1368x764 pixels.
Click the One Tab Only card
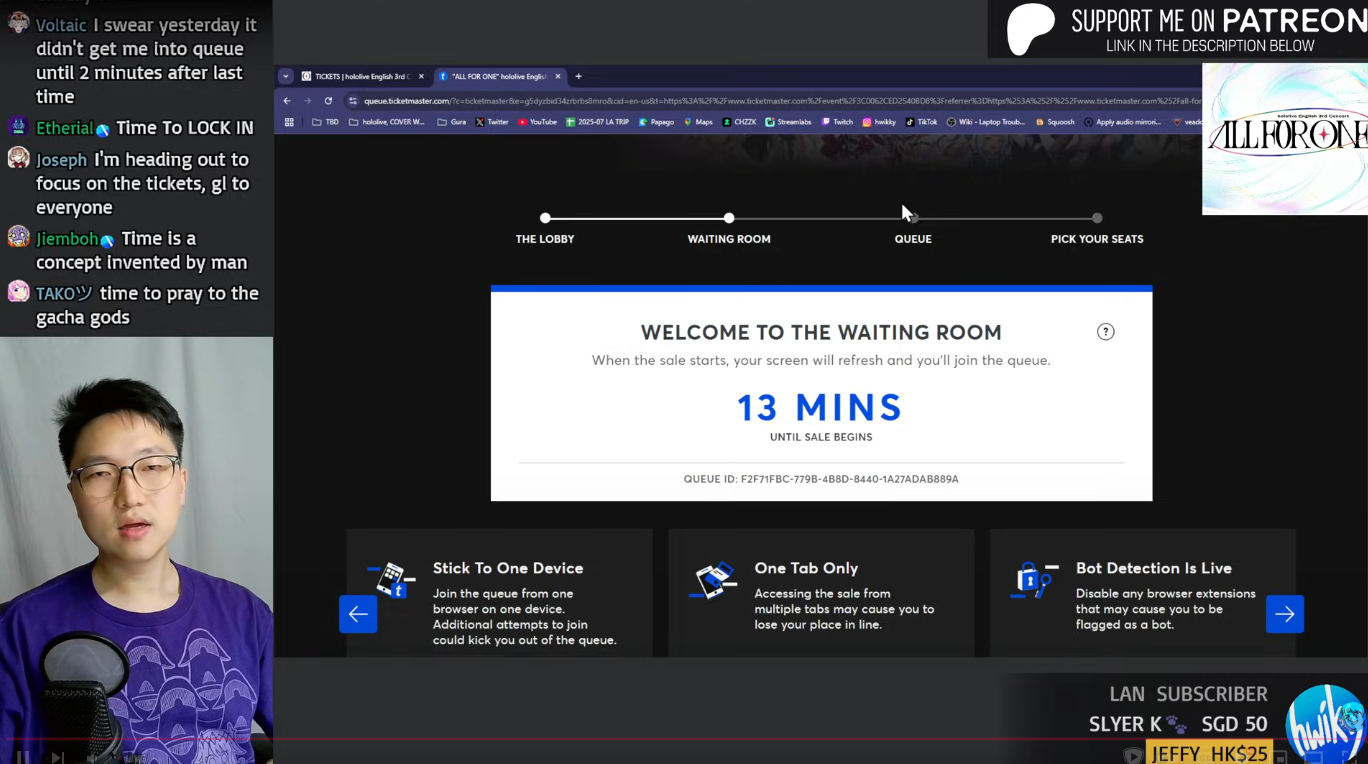(x=821, y=593)
